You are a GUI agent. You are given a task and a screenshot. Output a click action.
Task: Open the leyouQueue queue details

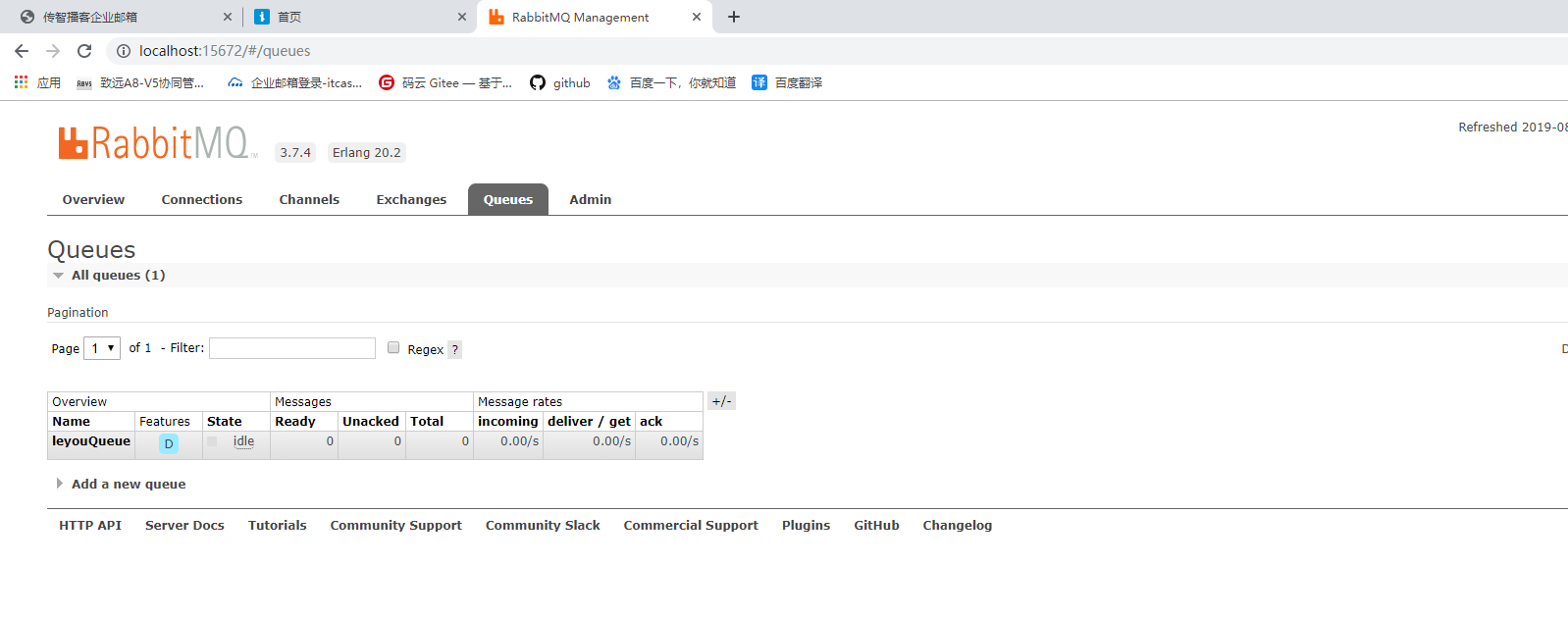click(91, 441)
